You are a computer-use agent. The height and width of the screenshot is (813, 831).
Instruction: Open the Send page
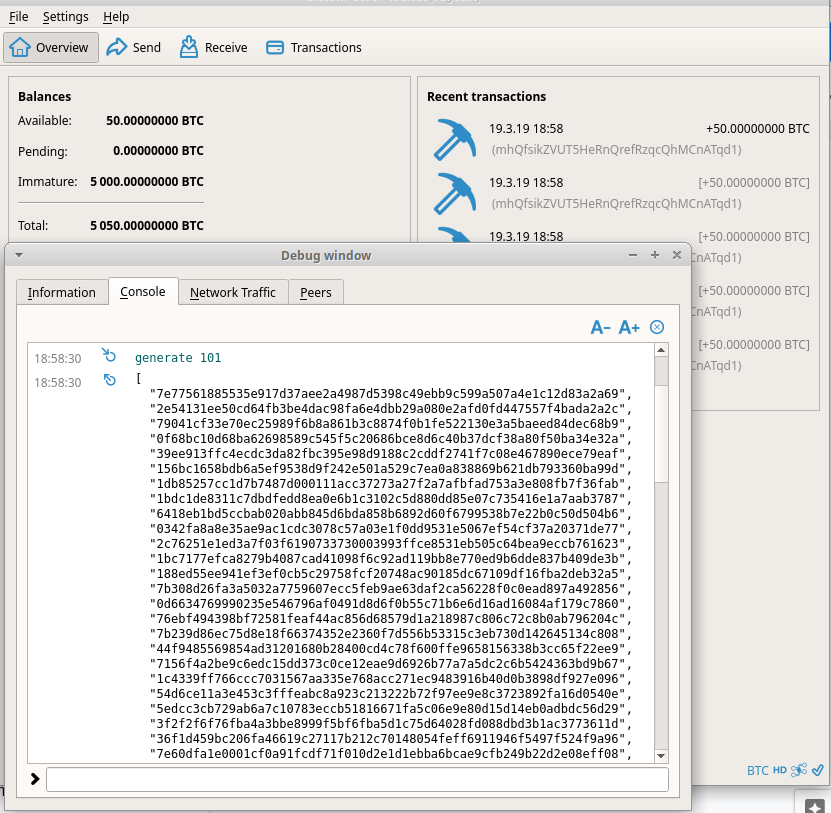tap(134, 48)
